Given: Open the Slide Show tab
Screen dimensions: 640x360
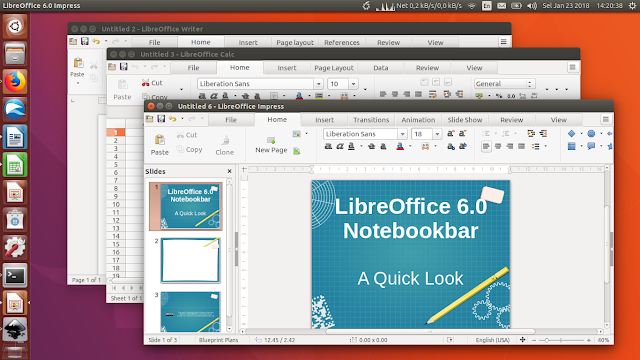Looking at the screenshot, I should [464, 120].
